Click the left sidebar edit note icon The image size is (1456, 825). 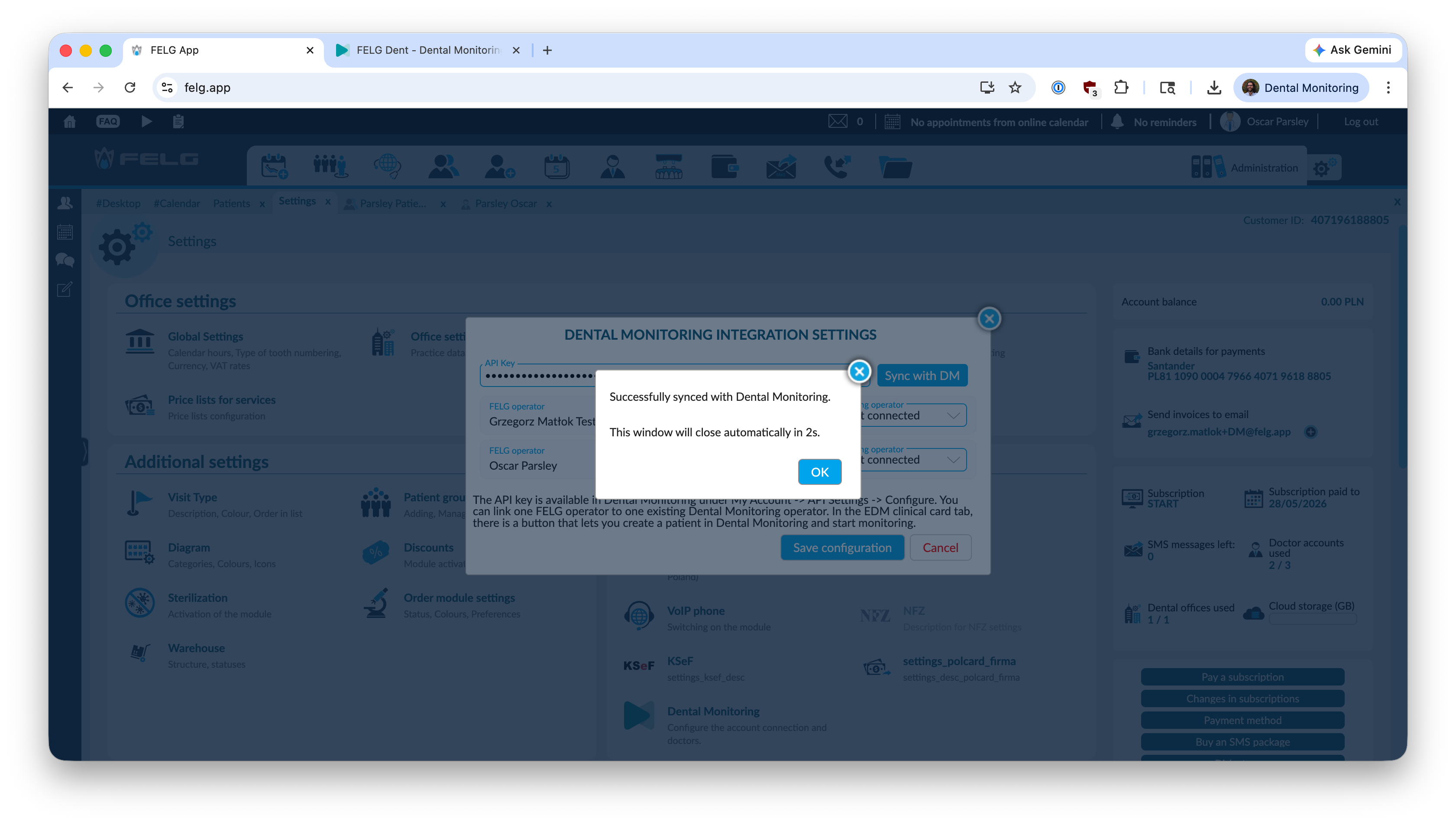coord(65,289)
